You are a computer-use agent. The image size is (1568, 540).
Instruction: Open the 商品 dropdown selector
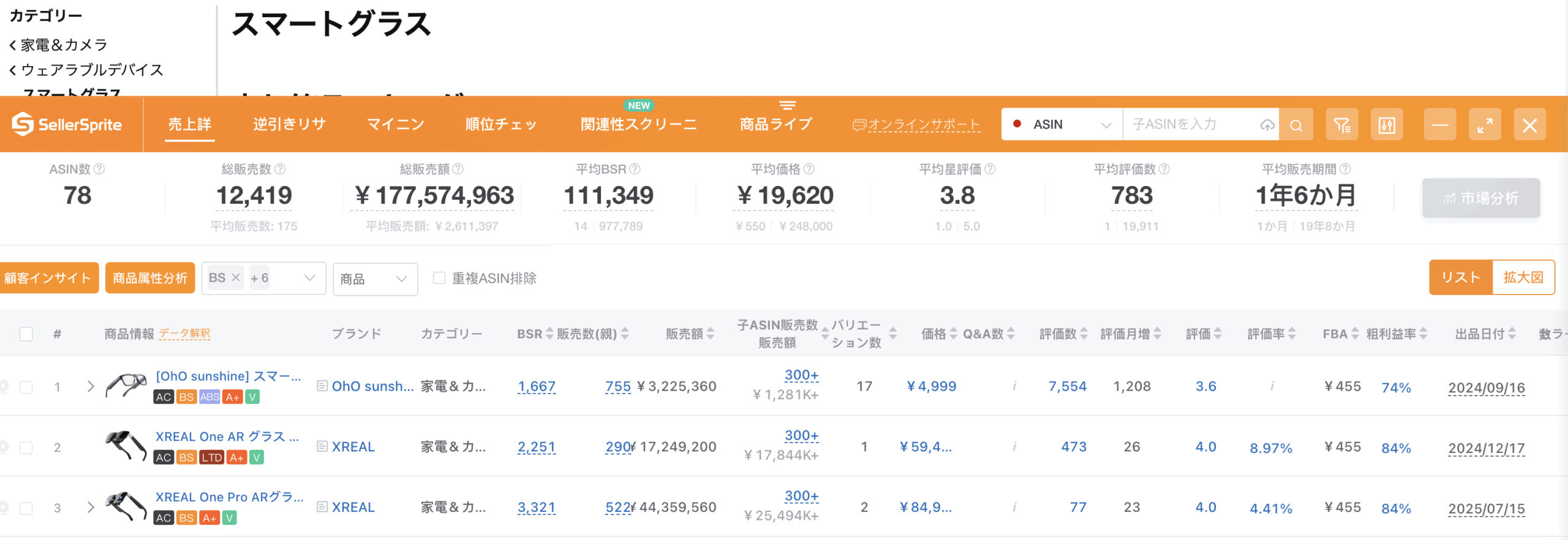(375, 279)
